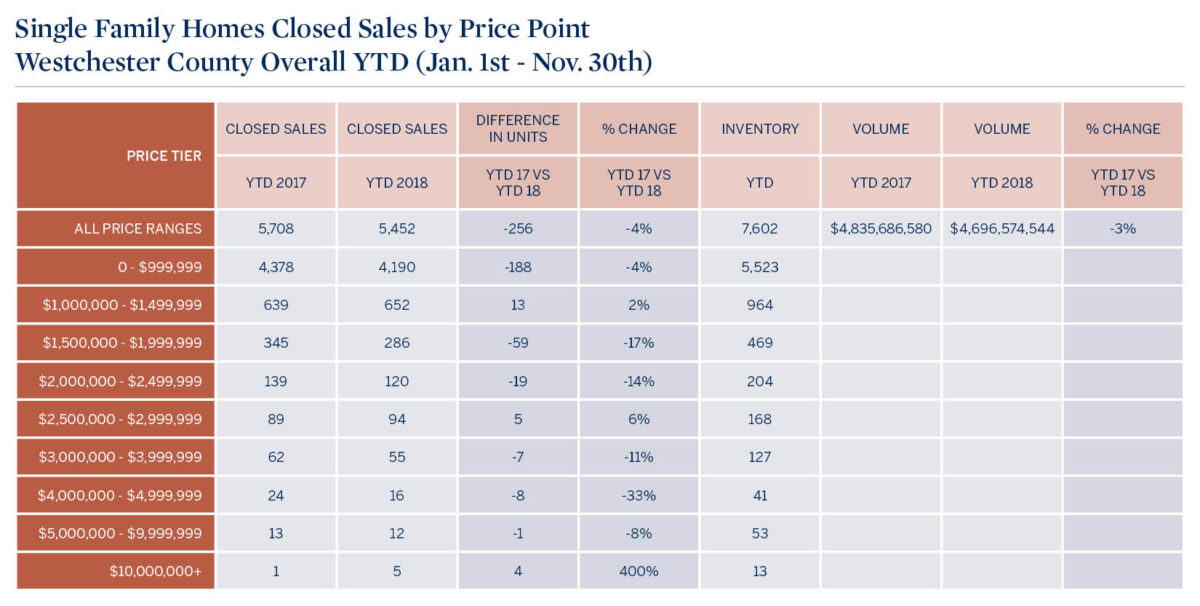Click the INVENTORY column header
Image resolution: width=1200 pixels, height=606 pixels.
click(x=760, y=129)
